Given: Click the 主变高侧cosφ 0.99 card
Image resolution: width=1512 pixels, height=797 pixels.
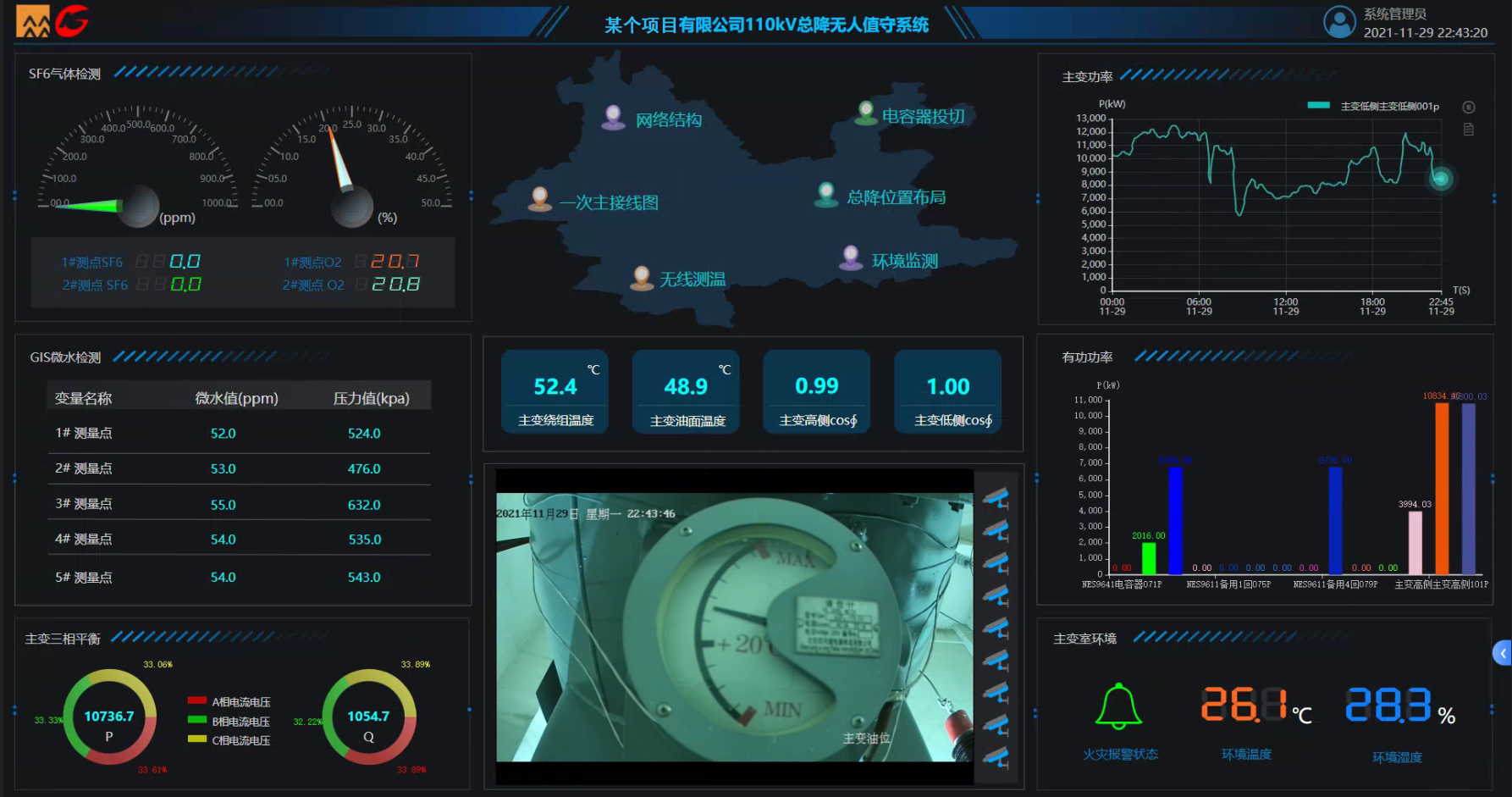Looking at the screenshot, I should coord(817,391).
